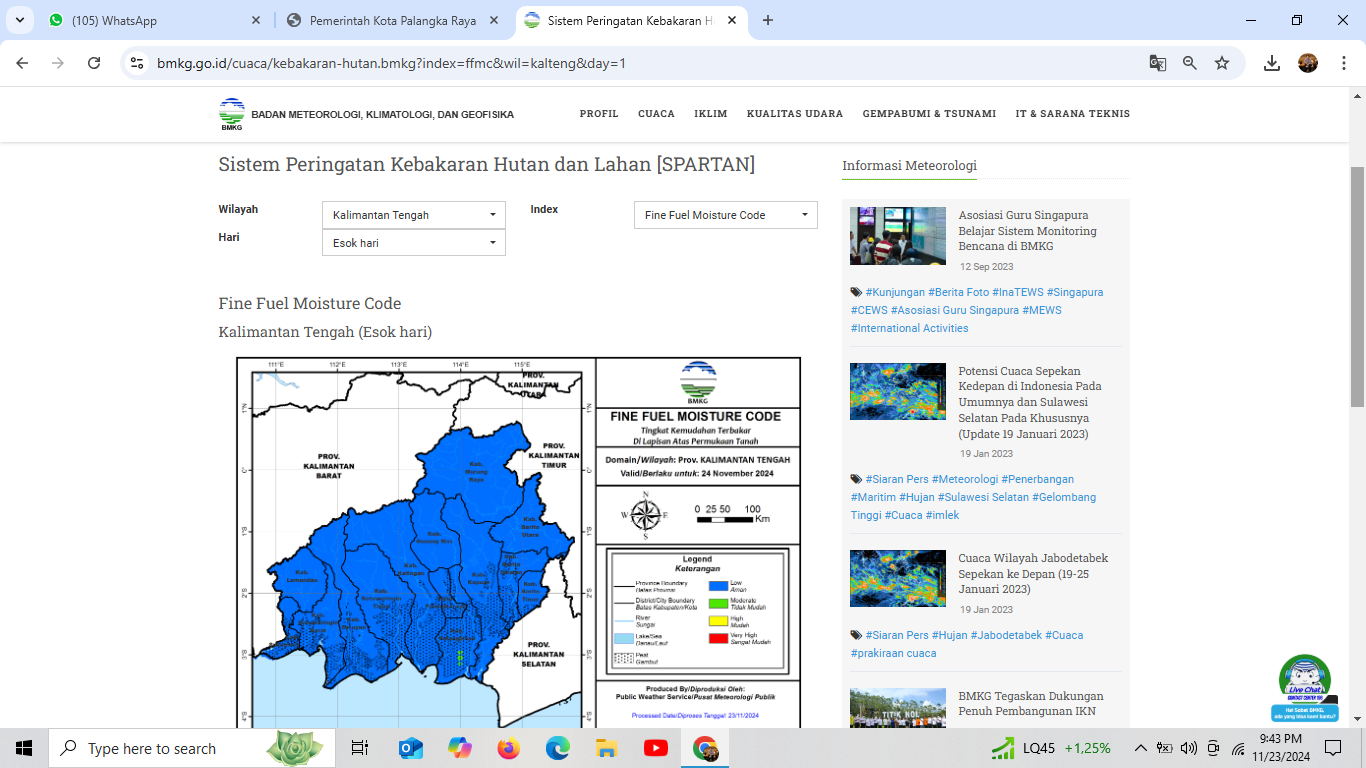Open the KUALITAS UDARA menu
The width and height of the screenshot is (1366, 768).
coord(795,114)
